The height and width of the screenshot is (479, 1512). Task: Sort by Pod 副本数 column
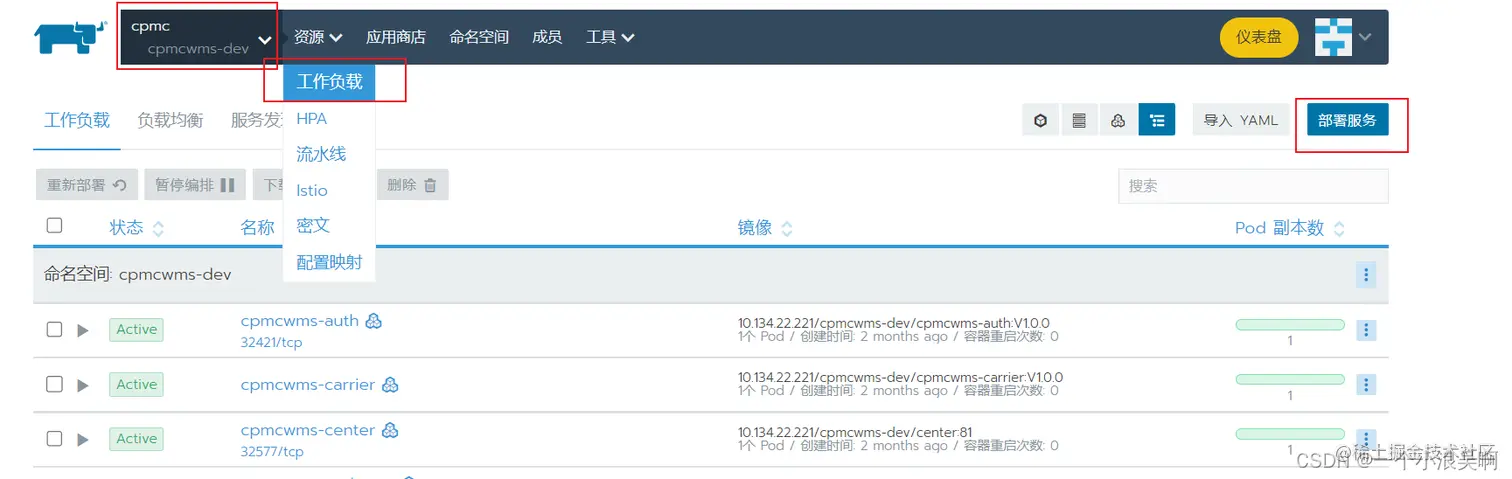click(x=1290, y=228)
